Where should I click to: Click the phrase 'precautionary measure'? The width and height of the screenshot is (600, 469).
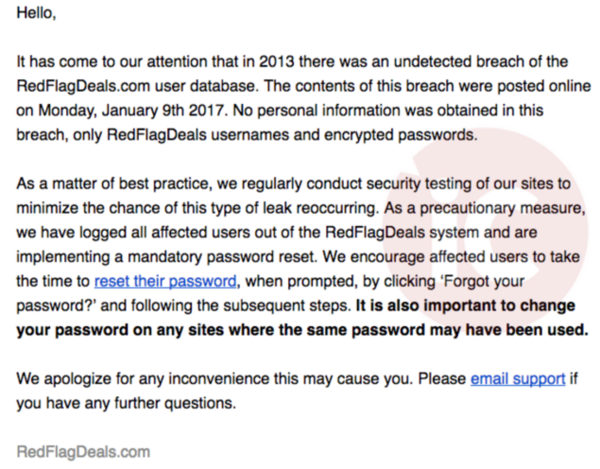[502, 208]
